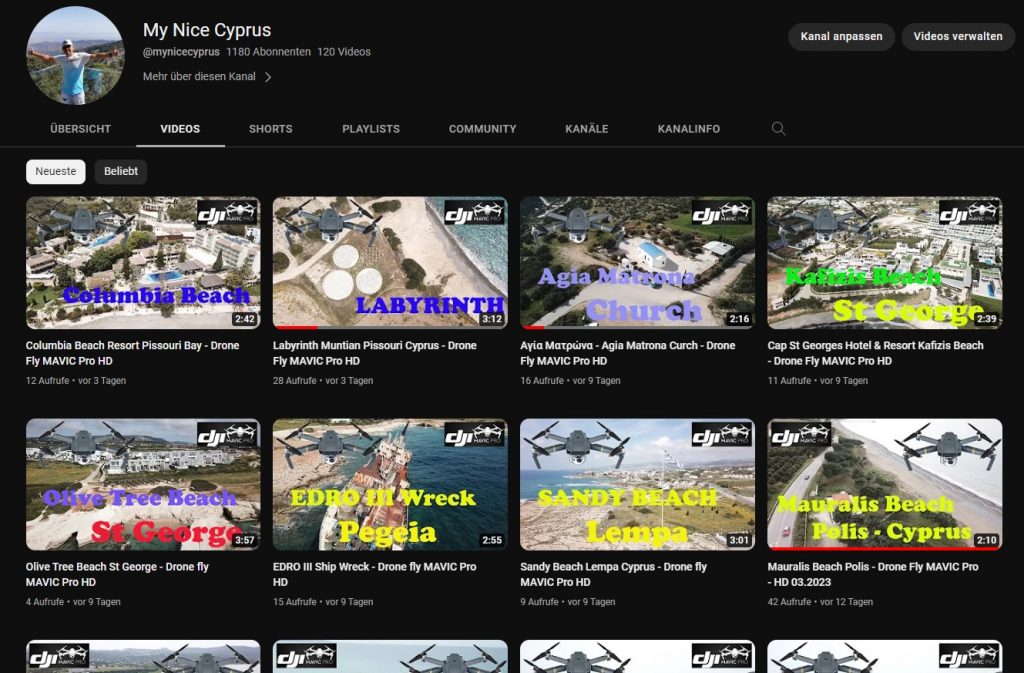Play the LABYRINTH thumbnail
This screenshot has width=1024, height=673.
point(390,262)
